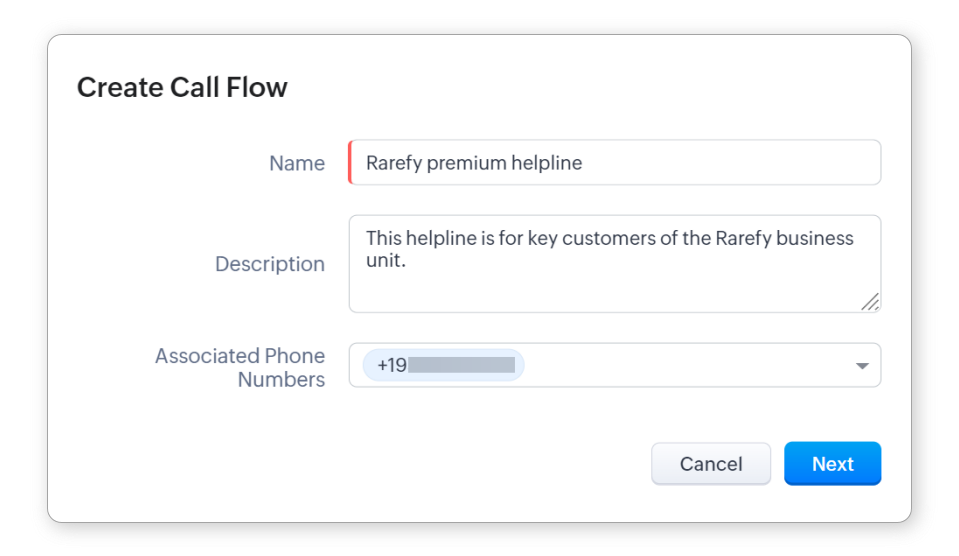Viewport: 959px width, 556px height.
Task: Open the Associated Phone Numbers dropdown arrow
Action: (x=862, y=366)
